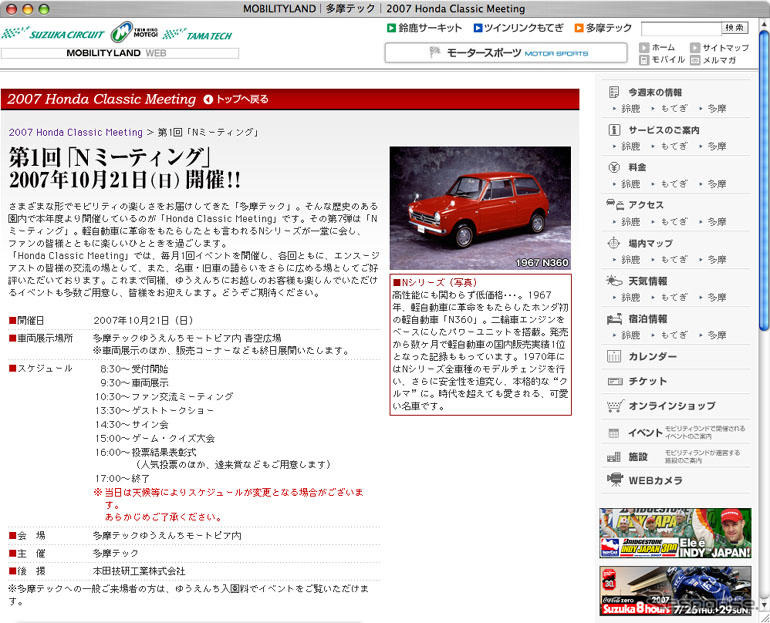
Task: Click the オンラインショップ cart icon
Action: coord(614,406)
